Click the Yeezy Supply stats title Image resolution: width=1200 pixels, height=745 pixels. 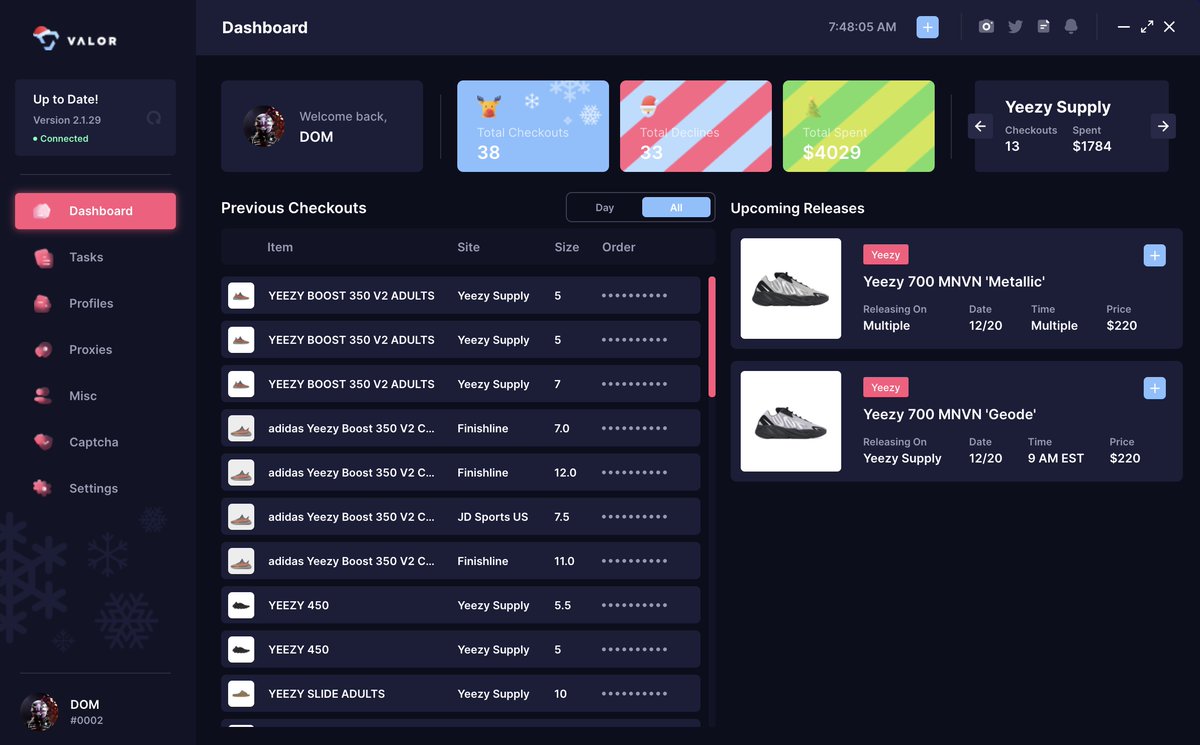[1058, 107]
